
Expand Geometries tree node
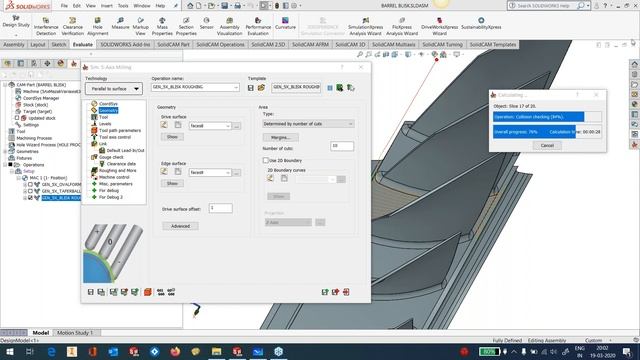point(5,151)
